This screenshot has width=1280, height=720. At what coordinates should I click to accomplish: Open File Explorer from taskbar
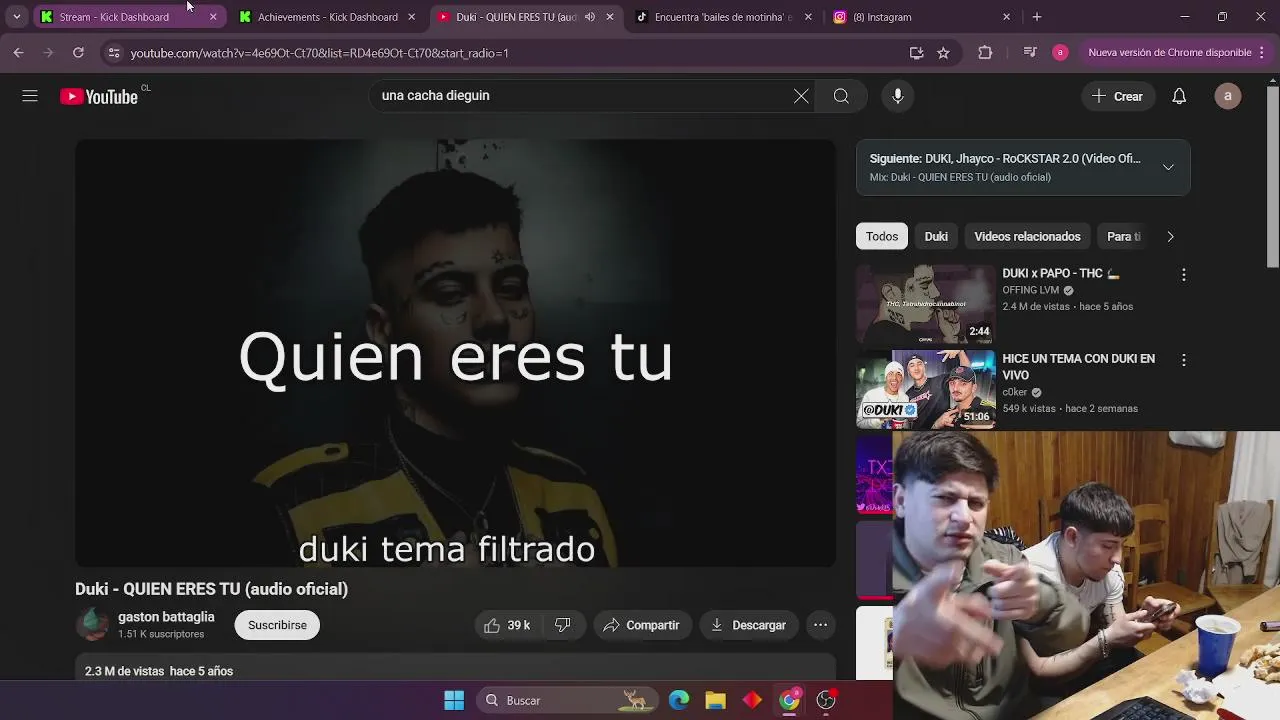(715, 700)
